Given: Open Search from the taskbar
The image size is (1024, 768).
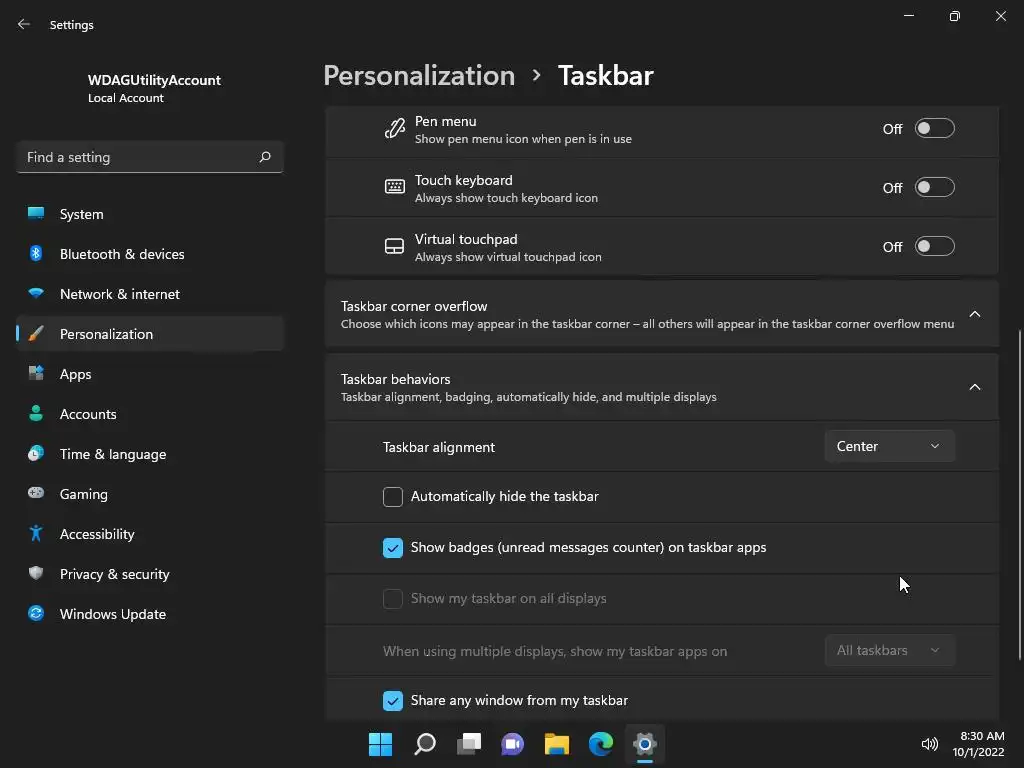Looking at the screenshot, I should (425, 744).
